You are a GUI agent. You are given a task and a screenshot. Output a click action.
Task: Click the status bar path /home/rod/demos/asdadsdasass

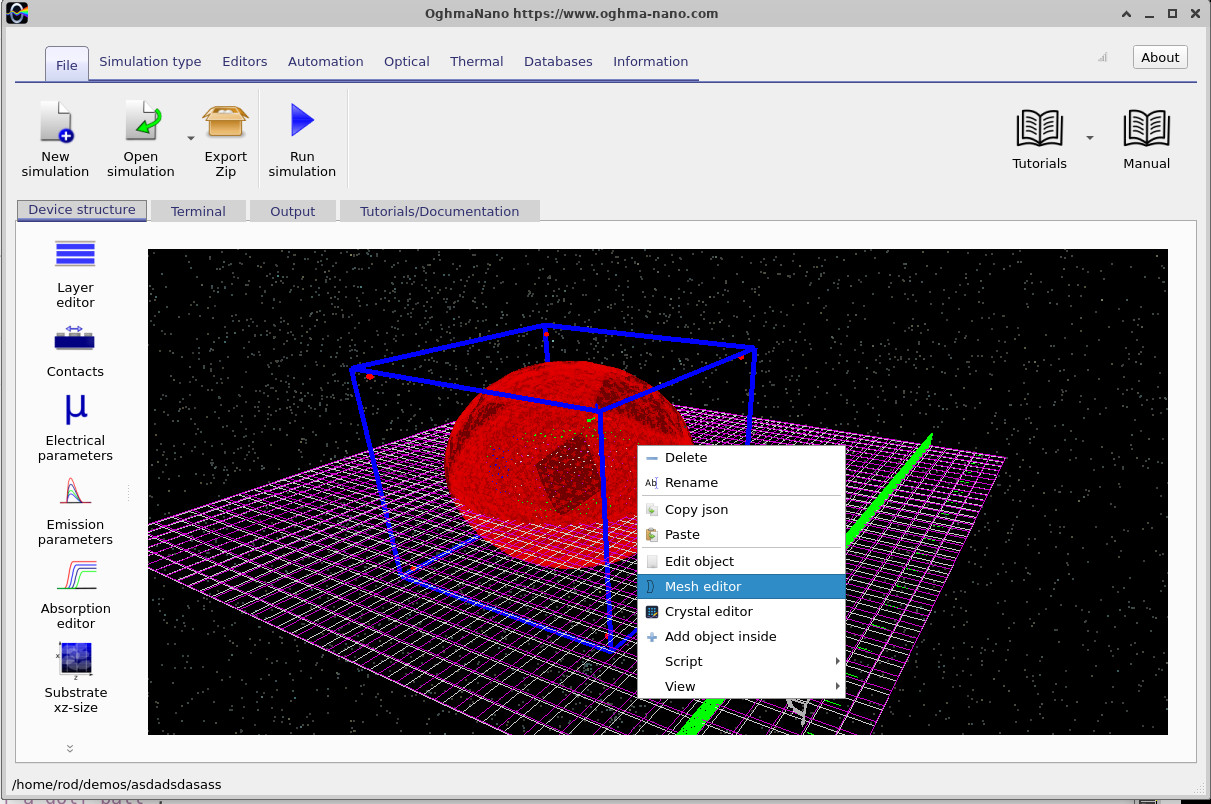(x=116, y=785)
